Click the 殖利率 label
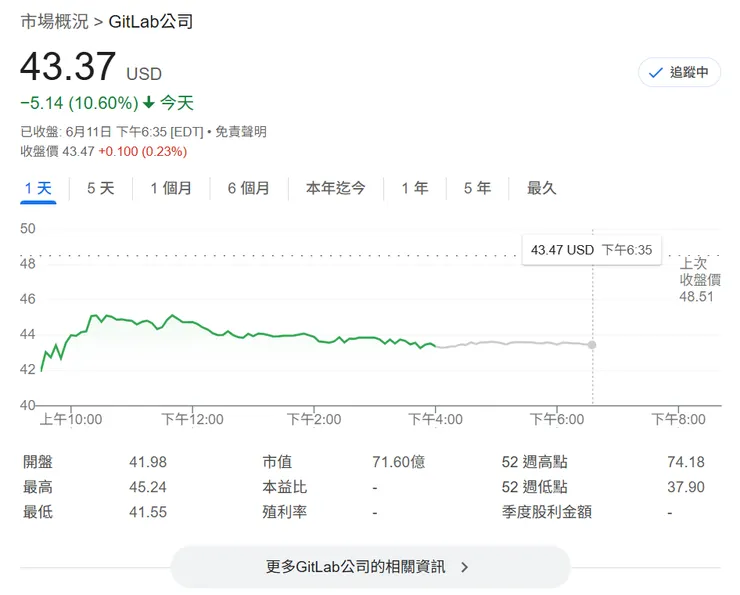Viewport: 740px width, 595px height. coord(285,512)
